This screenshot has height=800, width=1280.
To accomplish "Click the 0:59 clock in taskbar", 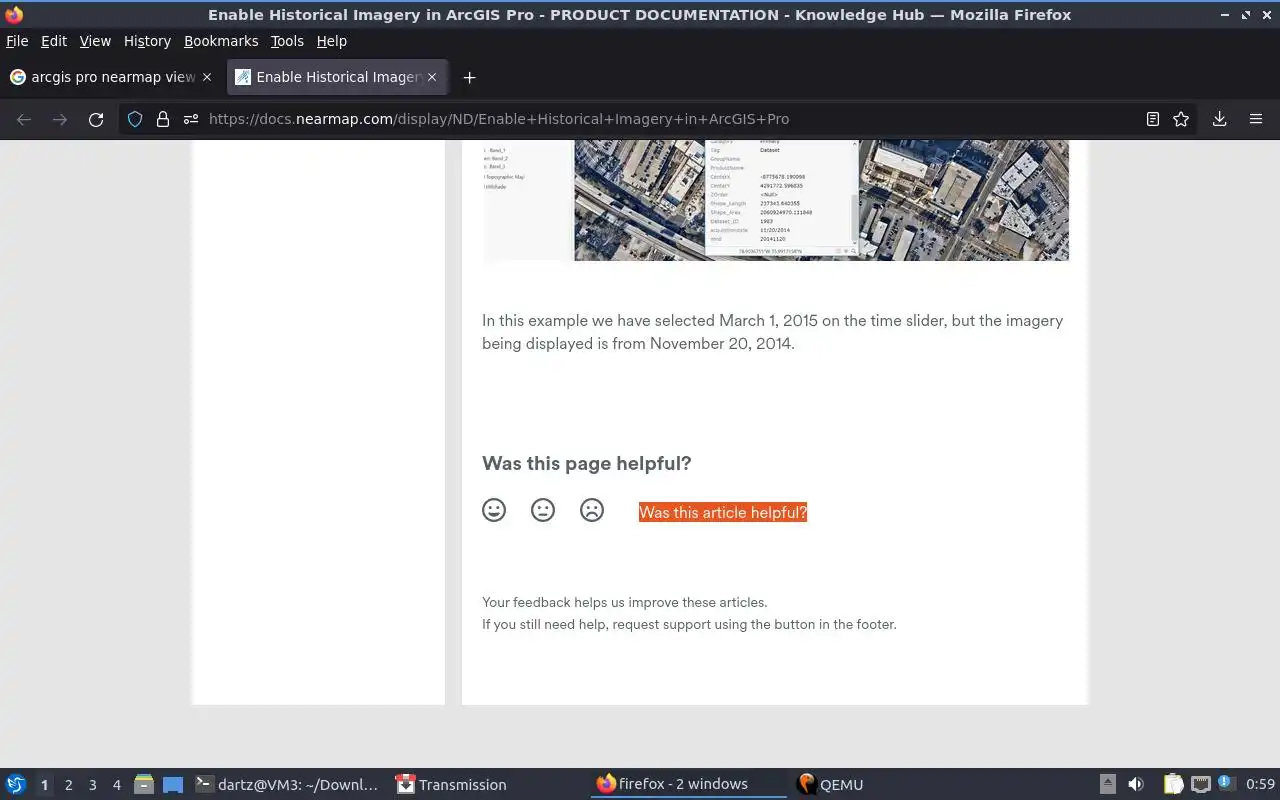I will click(1260, 785).
